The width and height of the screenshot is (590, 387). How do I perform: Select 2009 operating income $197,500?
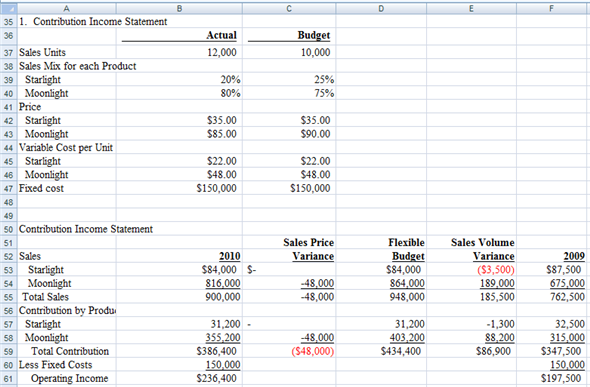tap(561, 378)
